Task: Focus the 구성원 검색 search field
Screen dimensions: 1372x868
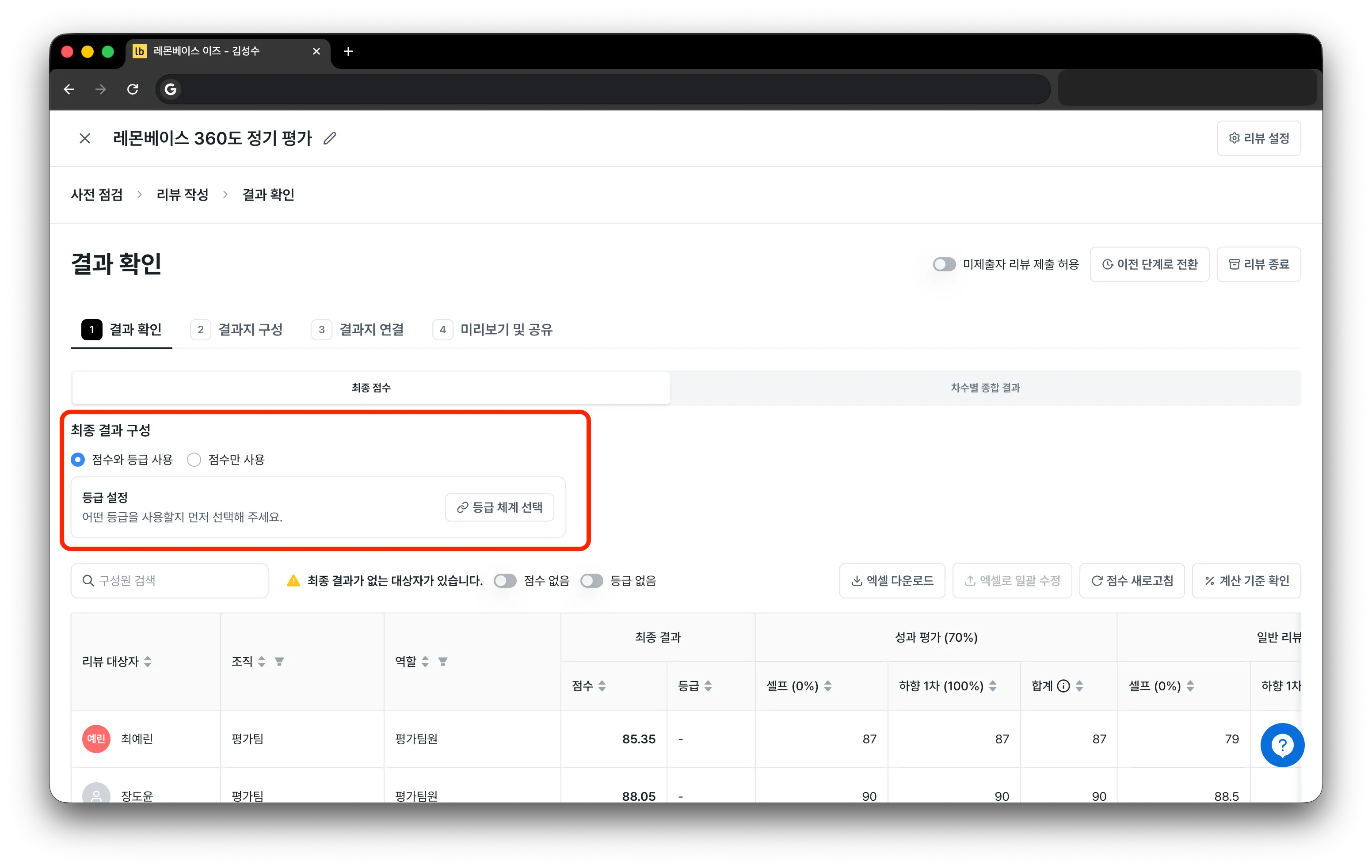Action: tap(170, 581)
